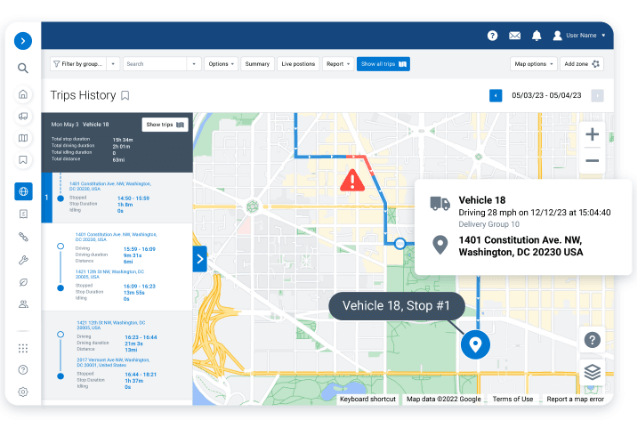Open the map layers icon
This screenshot has height=436, width=637.
[x=592, y=371]
